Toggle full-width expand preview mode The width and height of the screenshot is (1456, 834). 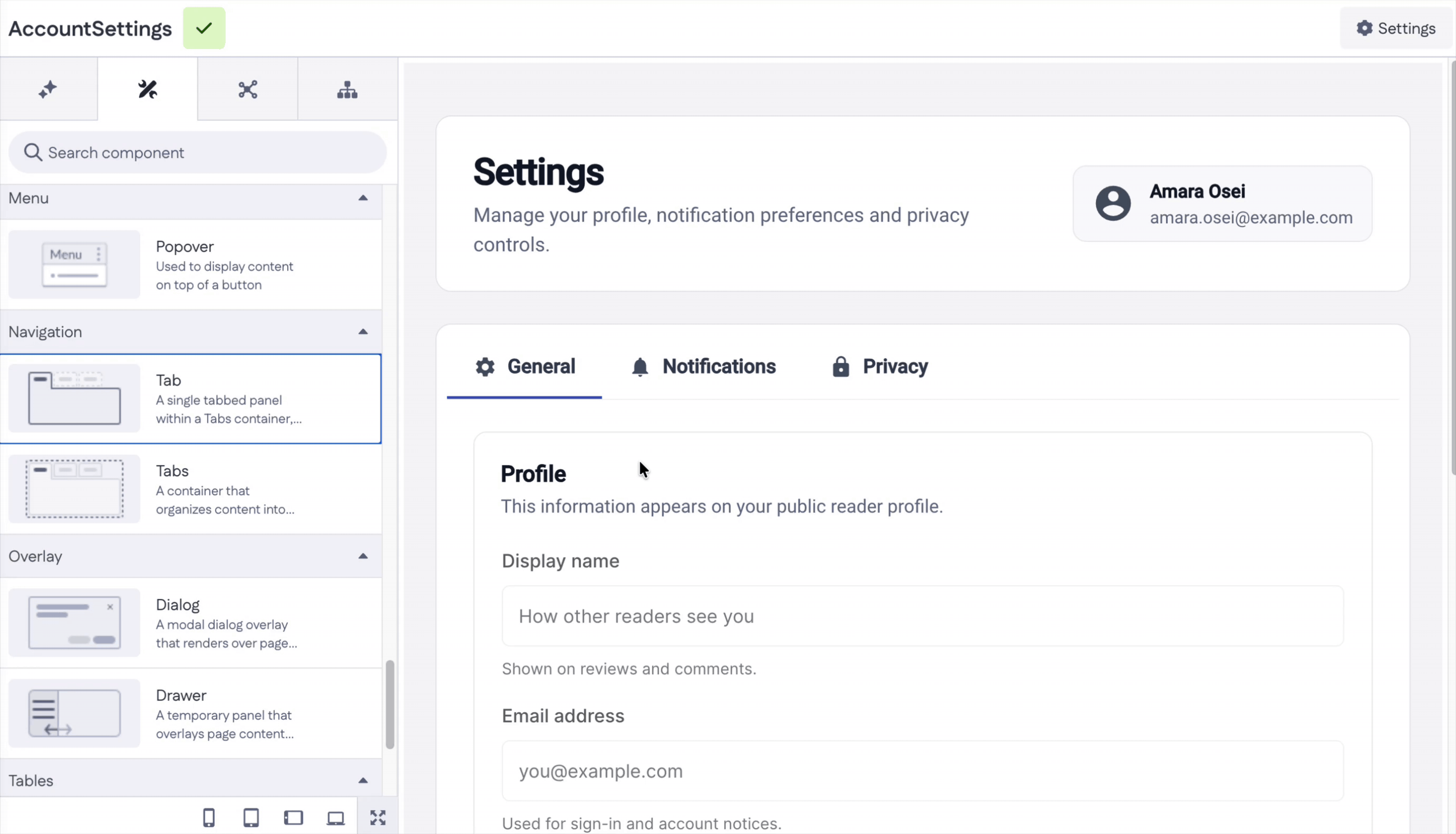[378, 818]
